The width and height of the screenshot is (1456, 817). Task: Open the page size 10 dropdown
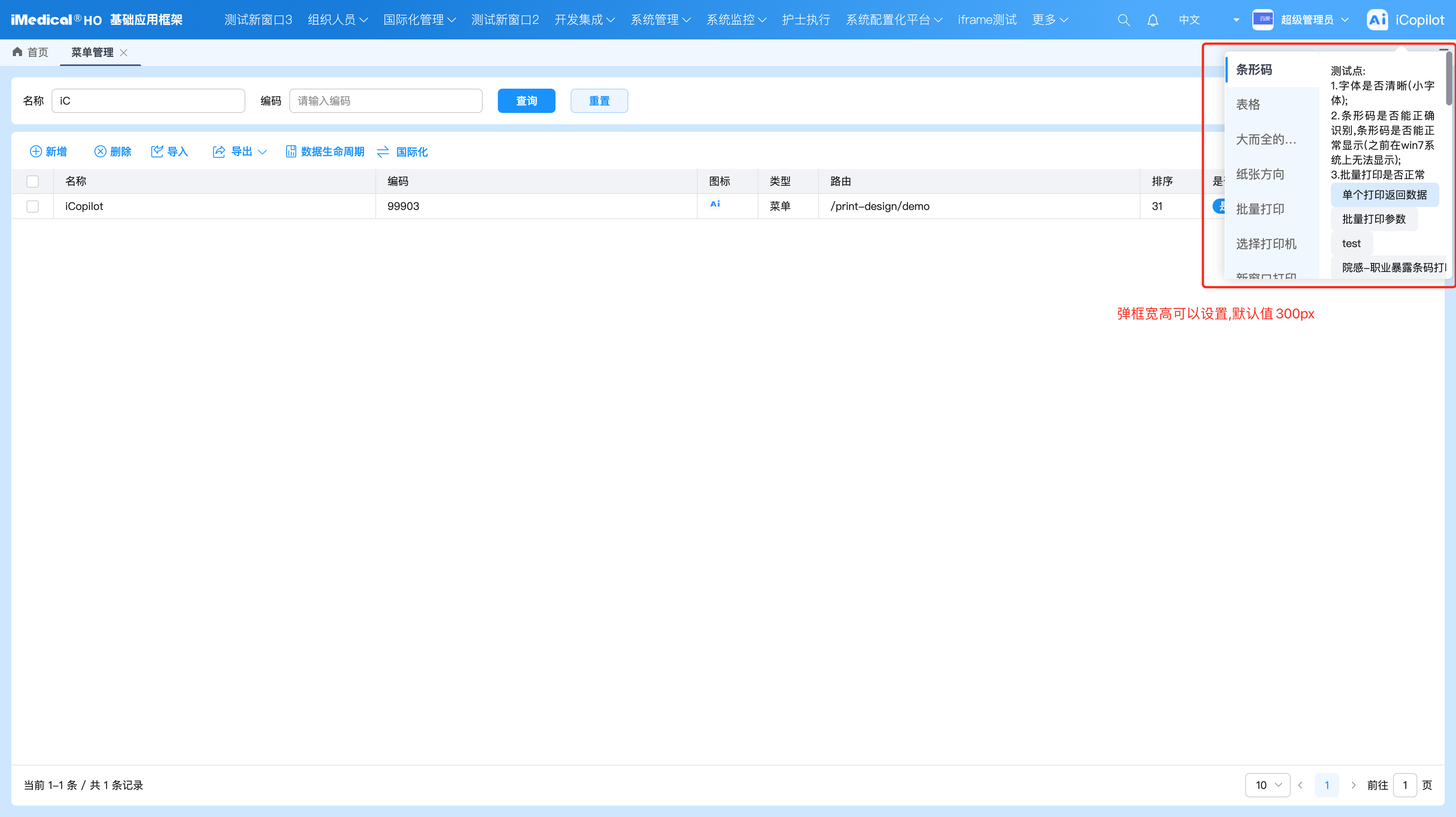1267,785
